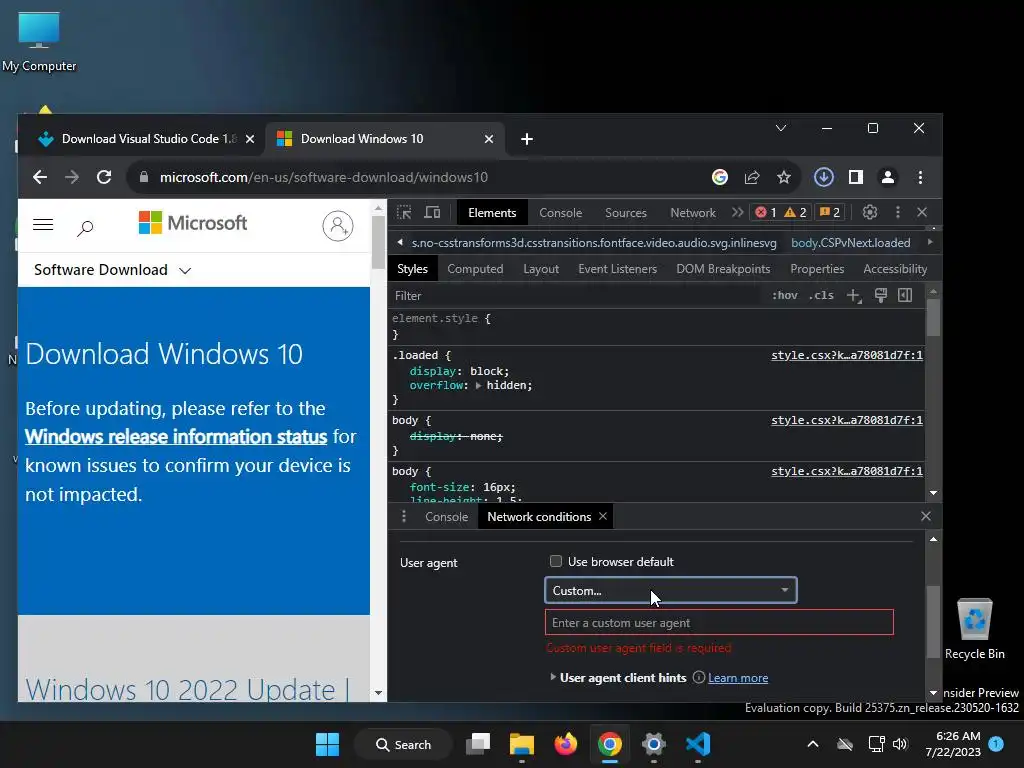Open the Custom... user agent dropdown
1024x768 pixels.
[x=671, y=590]
